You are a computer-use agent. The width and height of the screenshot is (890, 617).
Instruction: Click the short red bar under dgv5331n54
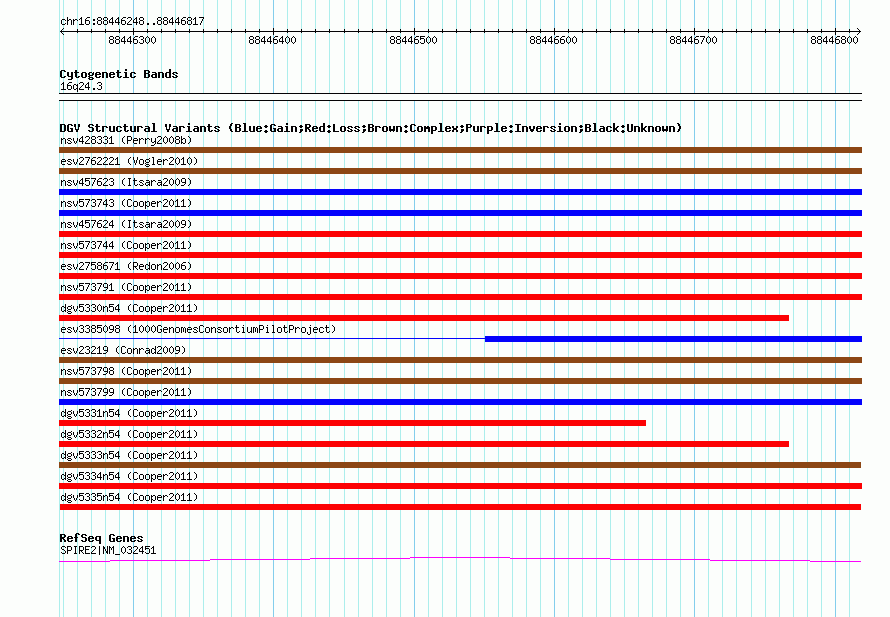point(352,423)
